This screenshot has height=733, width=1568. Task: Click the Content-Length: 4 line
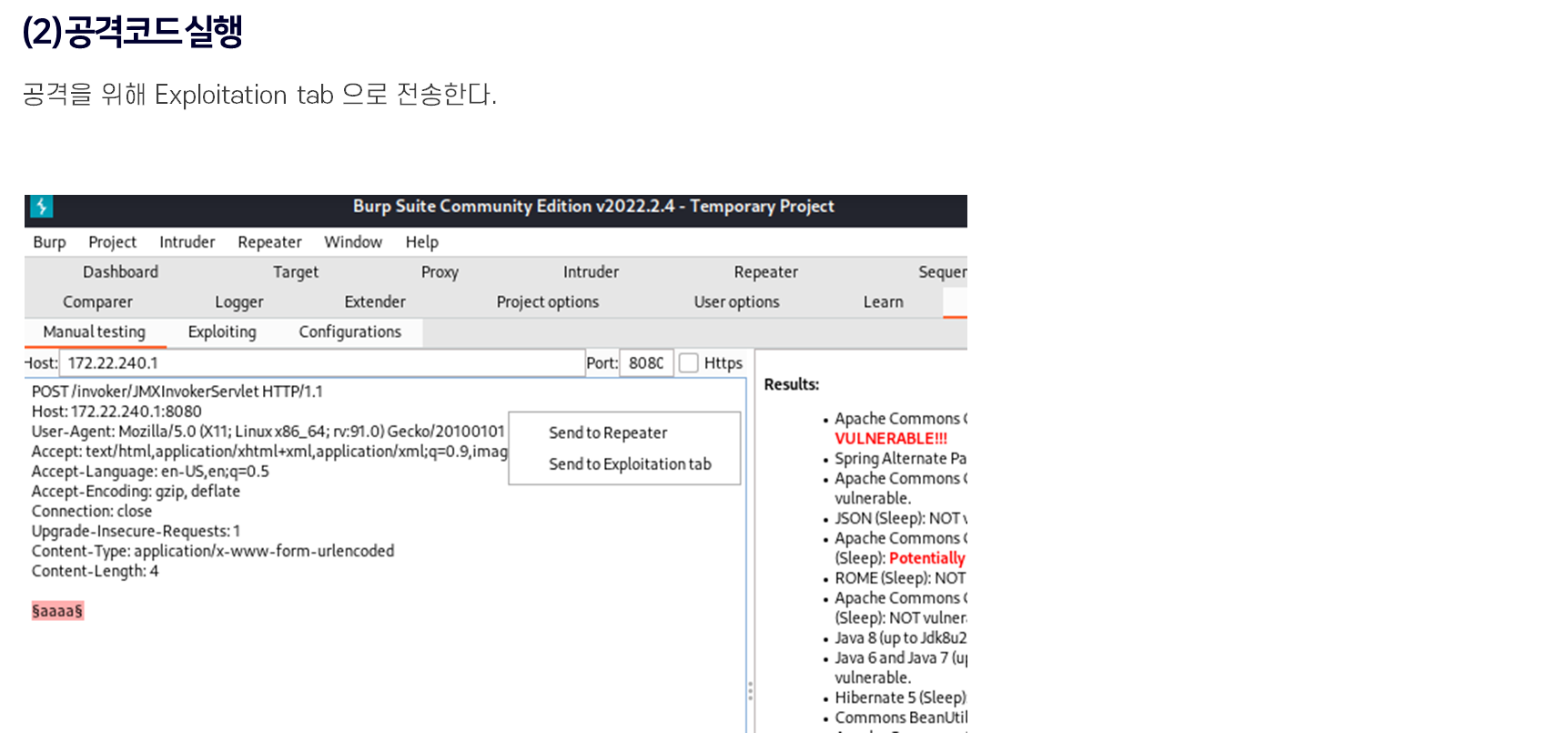pyautogui.click(x=95, y=572)
